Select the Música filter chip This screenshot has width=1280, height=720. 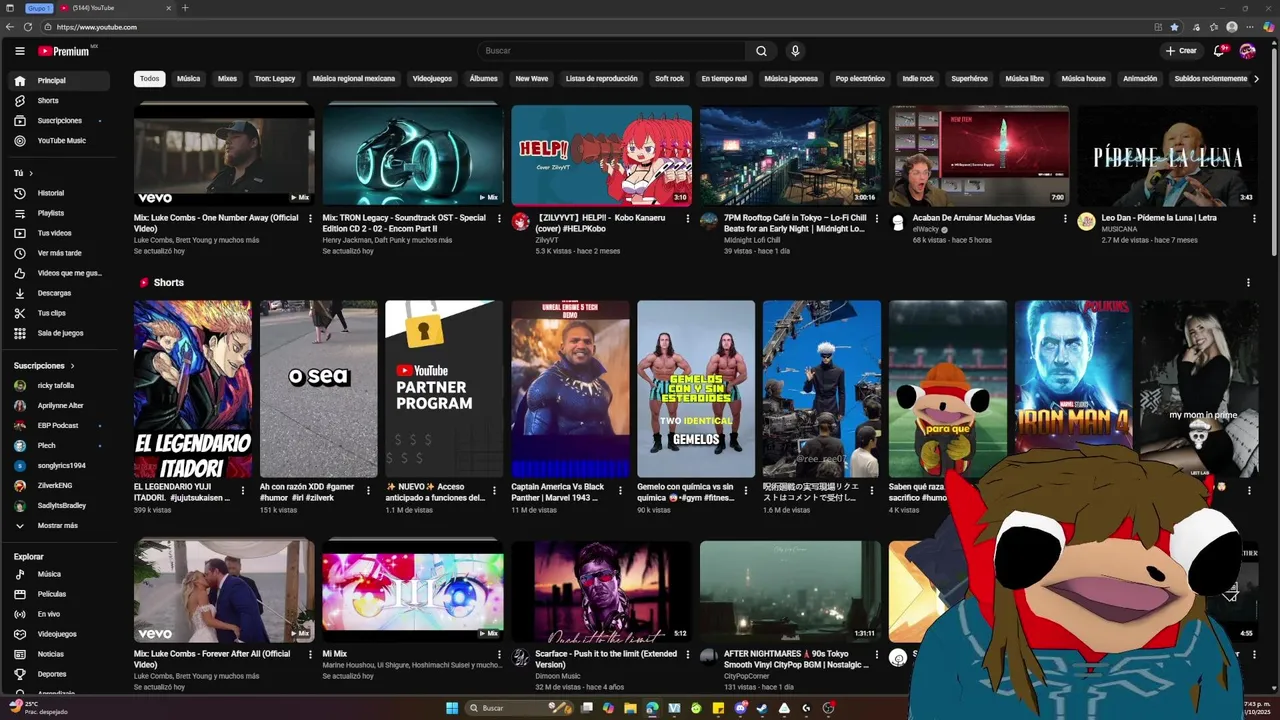pyautogui.click(x=188, y=78)
